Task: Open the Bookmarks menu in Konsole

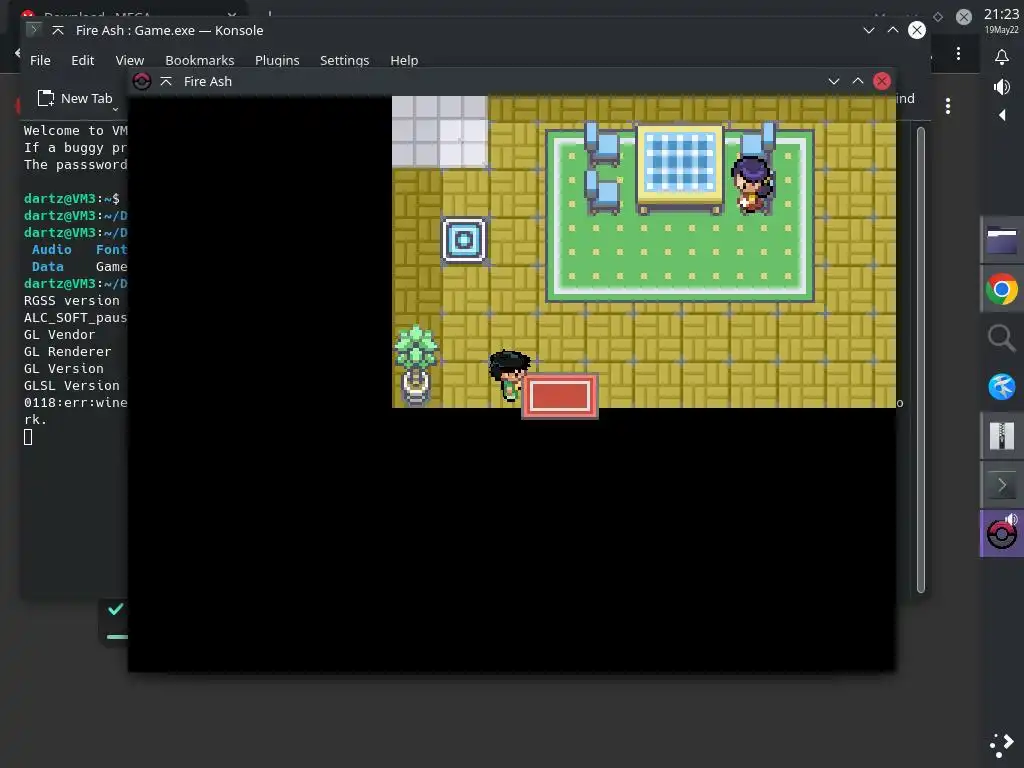Action: [x=199, y=60]
